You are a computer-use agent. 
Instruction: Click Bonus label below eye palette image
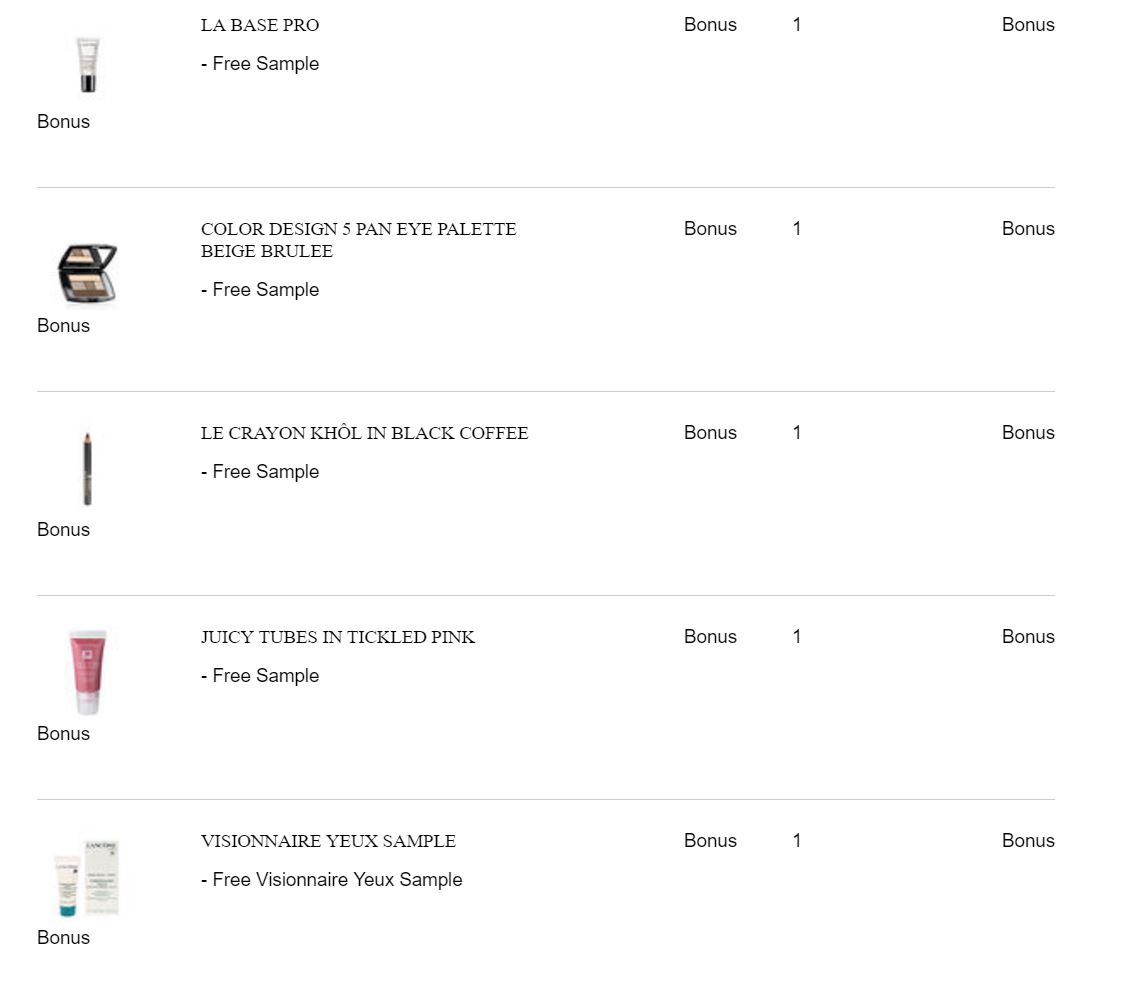click(63, 326)
